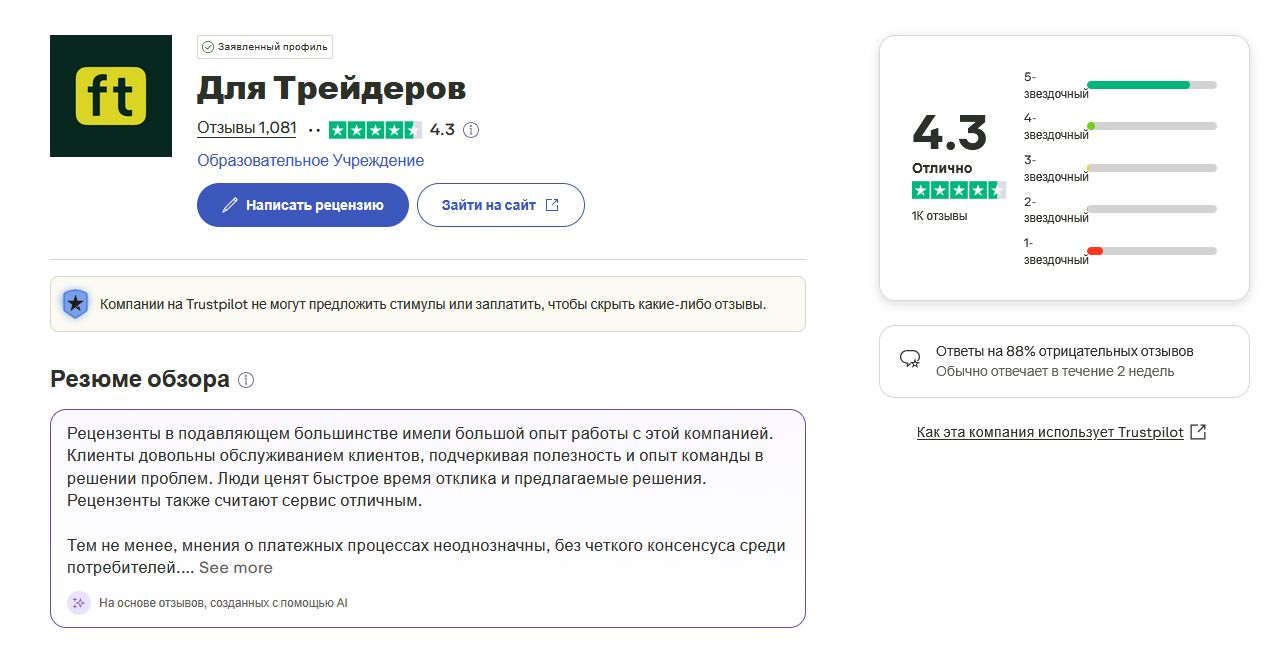Open Как эта компания использует Trustpilot link
Screen dimensions: 1267x662
coord(1050,433)
